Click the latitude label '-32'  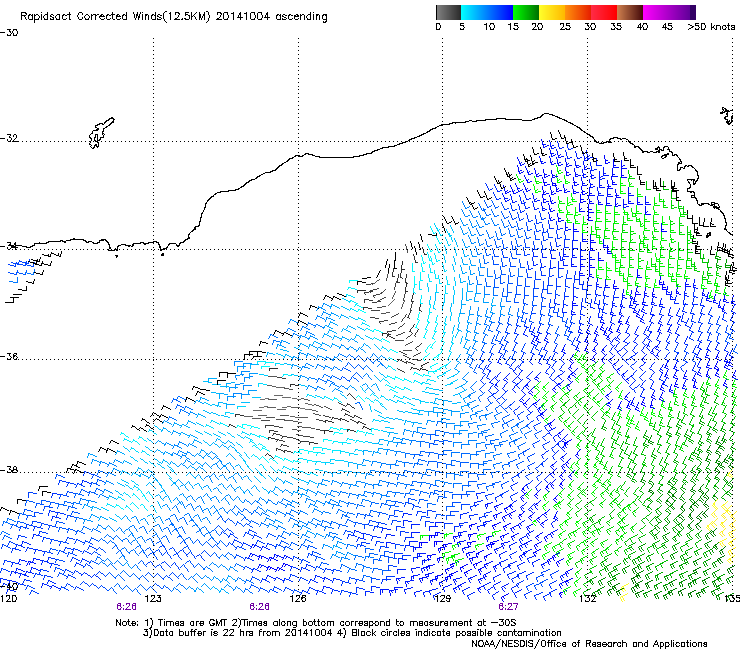pos(9,138)
